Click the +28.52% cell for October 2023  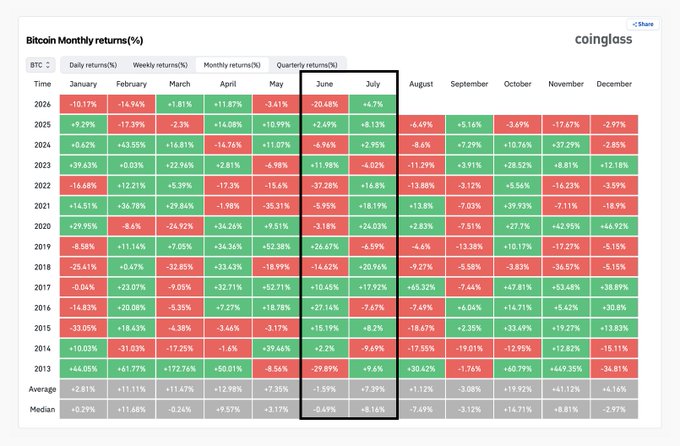(x=517, y=165)
